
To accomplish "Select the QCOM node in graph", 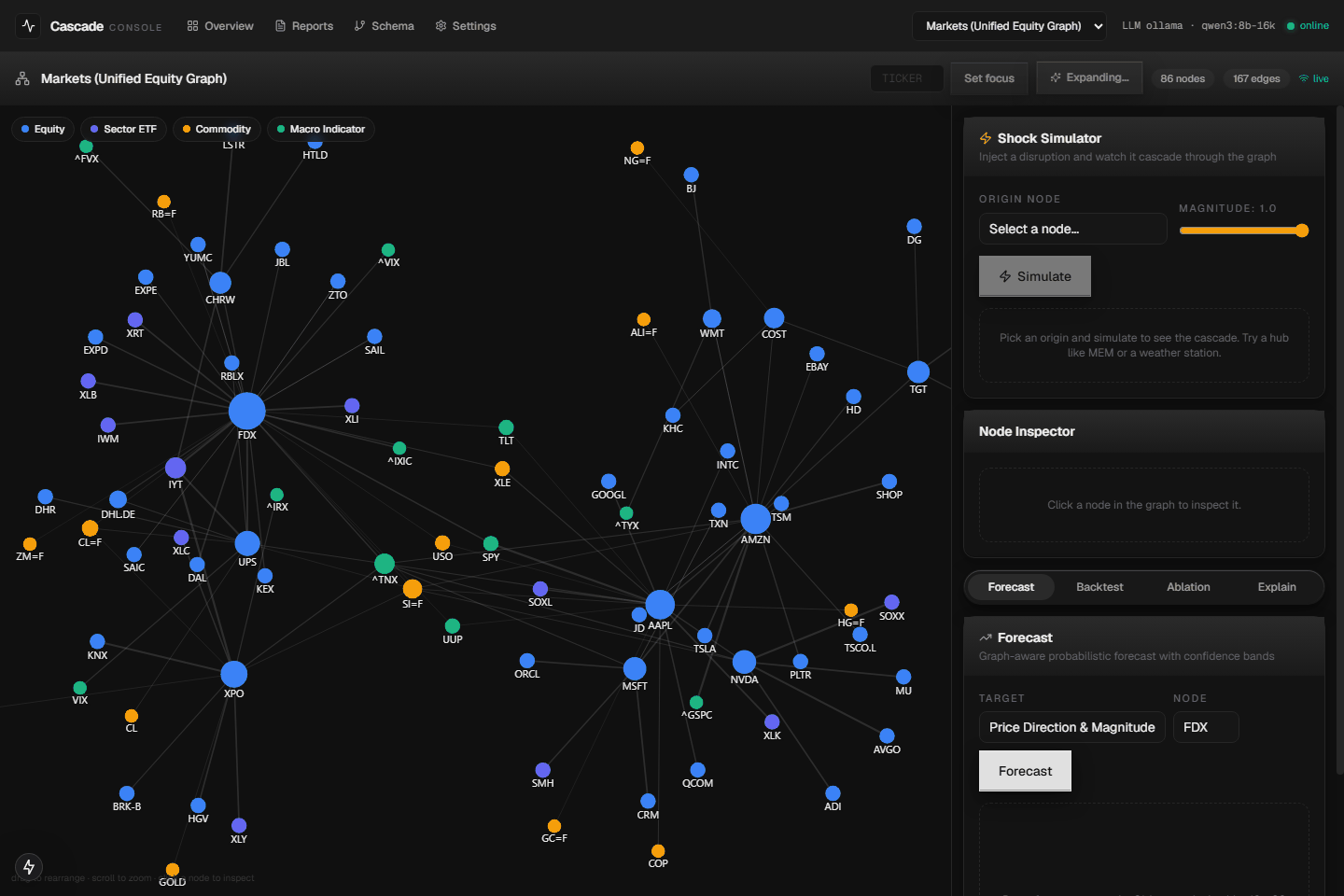I will pyautogui.click(x=698, y=770).
